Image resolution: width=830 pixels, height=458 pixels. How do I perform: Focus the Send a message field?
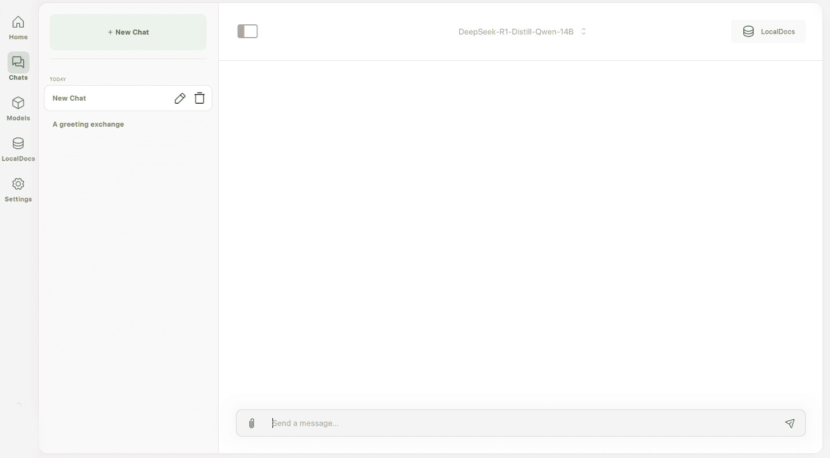point(521,423)
